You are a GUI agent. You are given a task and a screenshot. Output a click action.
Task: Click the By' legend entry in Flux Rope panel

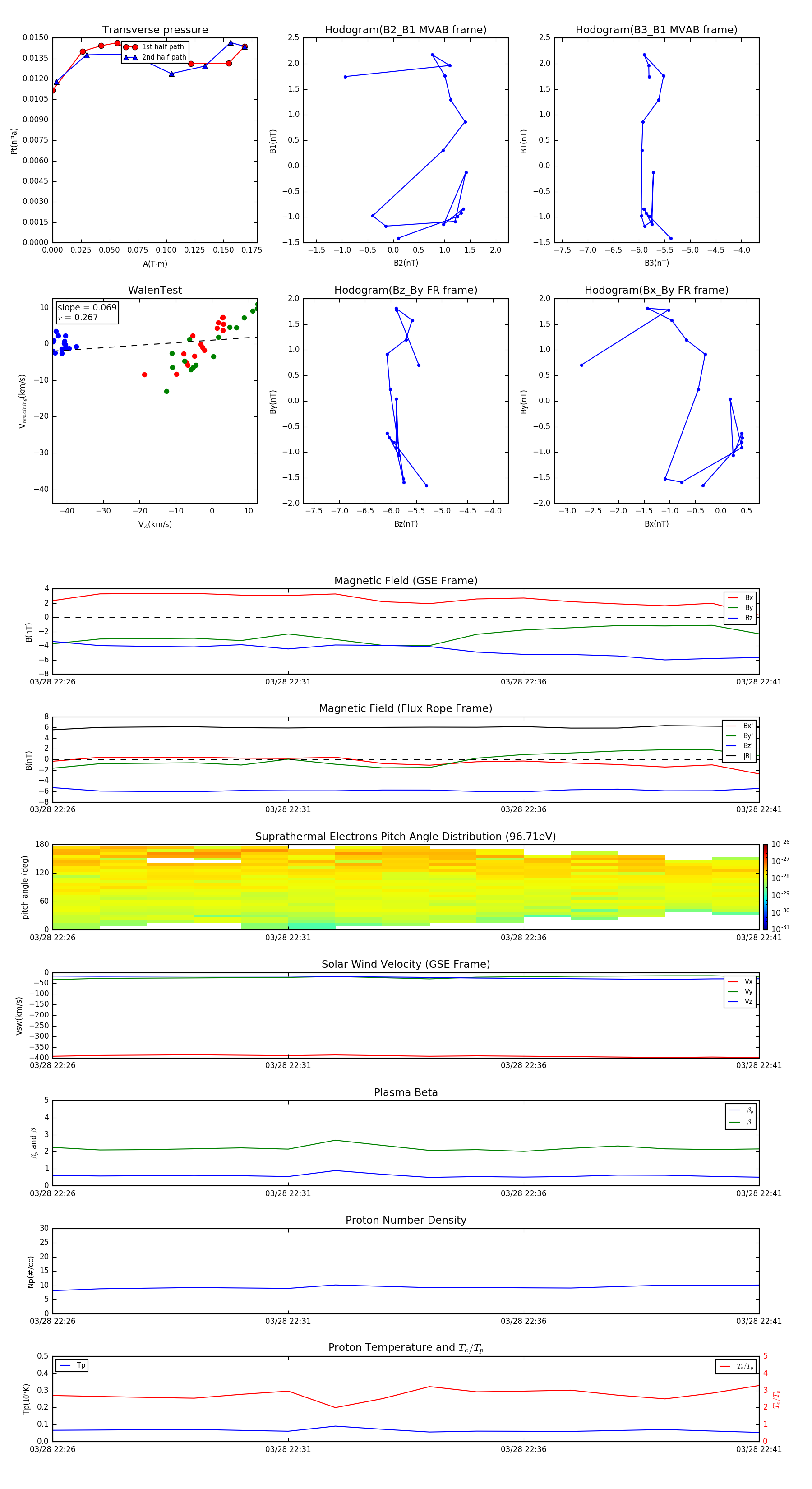(740, 736)
